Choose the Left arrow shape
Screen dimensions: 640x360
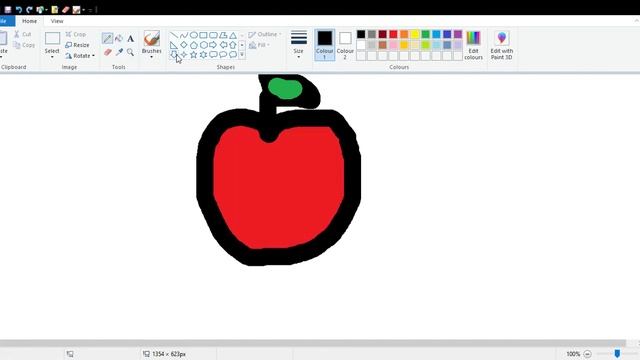click(223, 45)
